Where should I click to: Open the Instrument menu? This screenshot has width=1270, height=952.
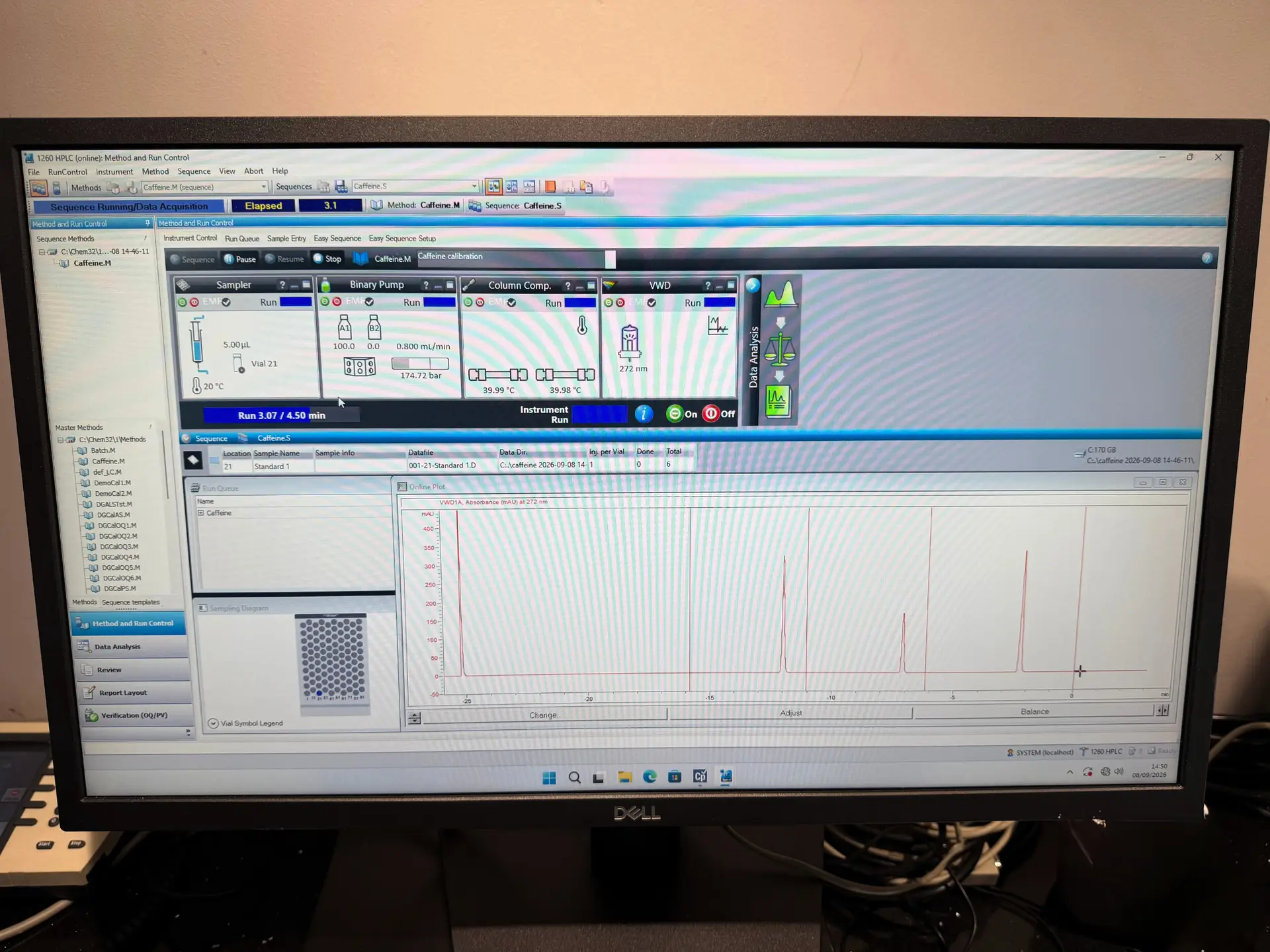pos(114,172)
